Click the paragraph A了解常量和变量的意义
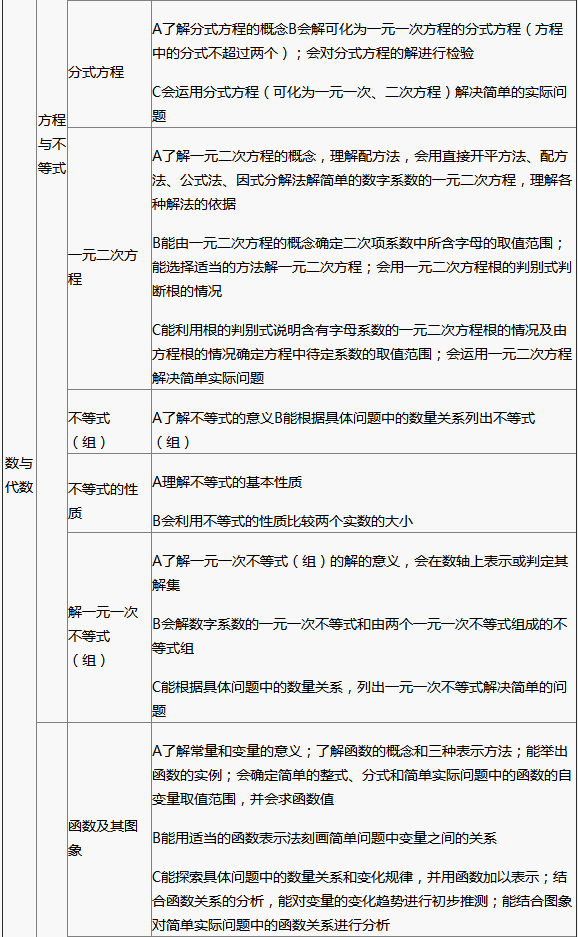The width and height of the screenshot is (578, 937). click(362, 775)
